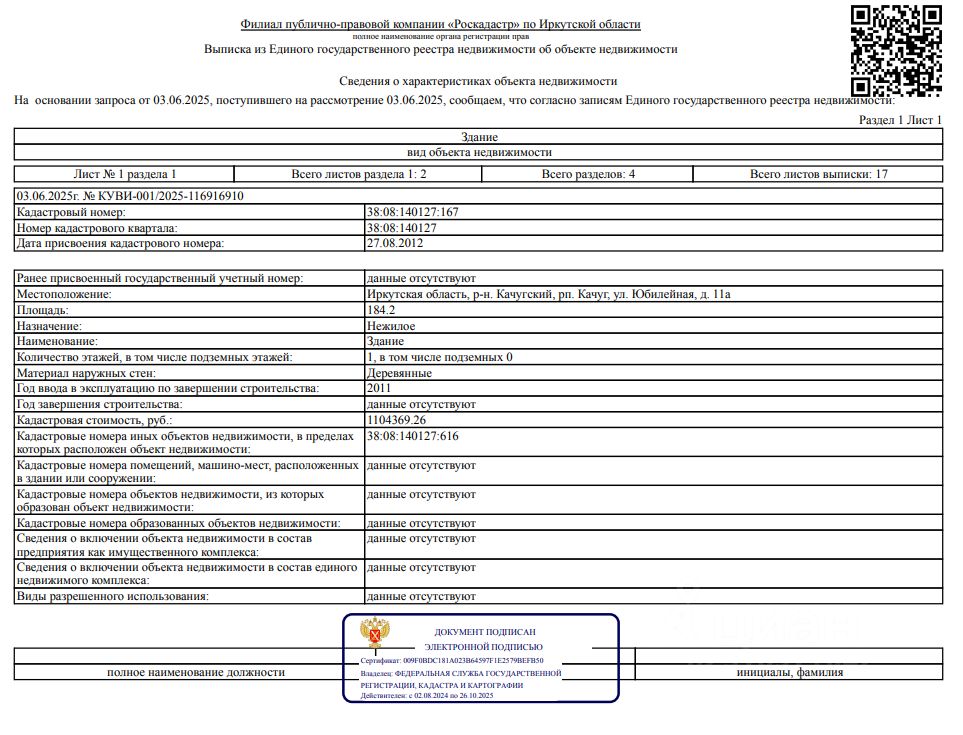Click the Russian coat of arms emblem
Viewport: 963px width, 735px height.
coord(375,633)
